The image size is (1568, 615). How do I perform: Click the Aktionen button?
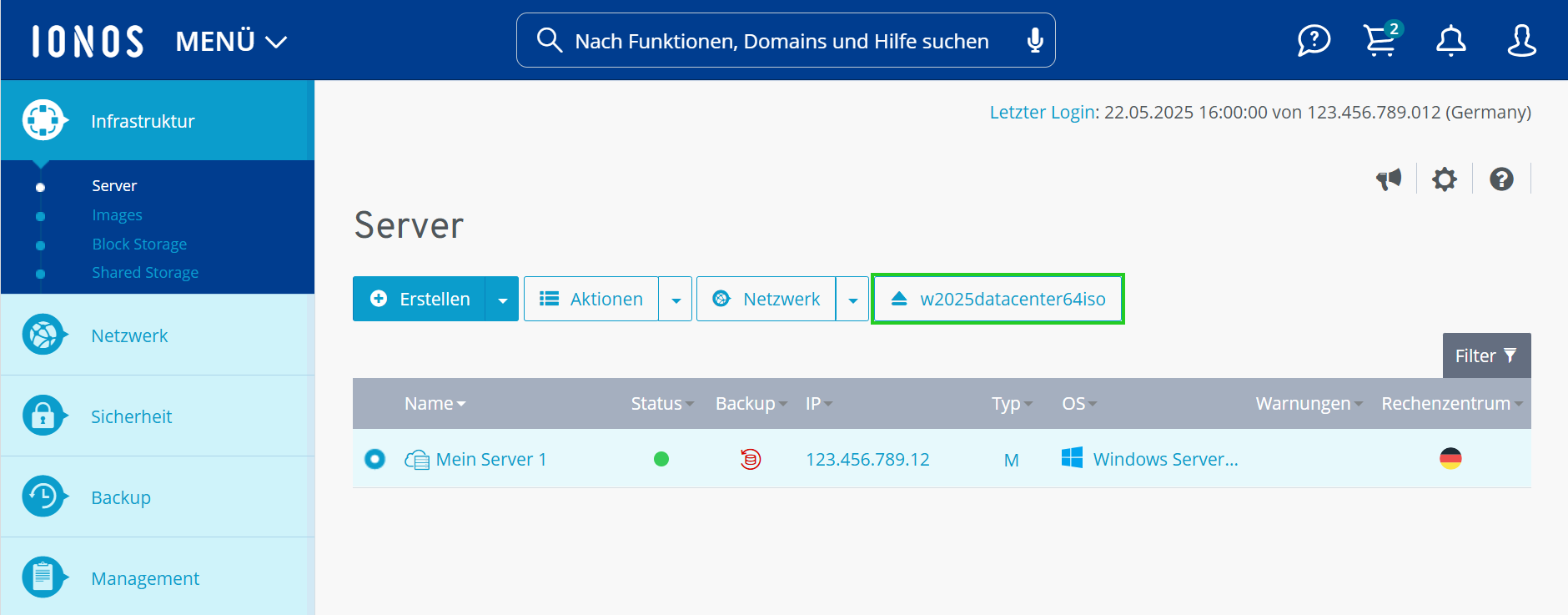[x=591, y=299]
